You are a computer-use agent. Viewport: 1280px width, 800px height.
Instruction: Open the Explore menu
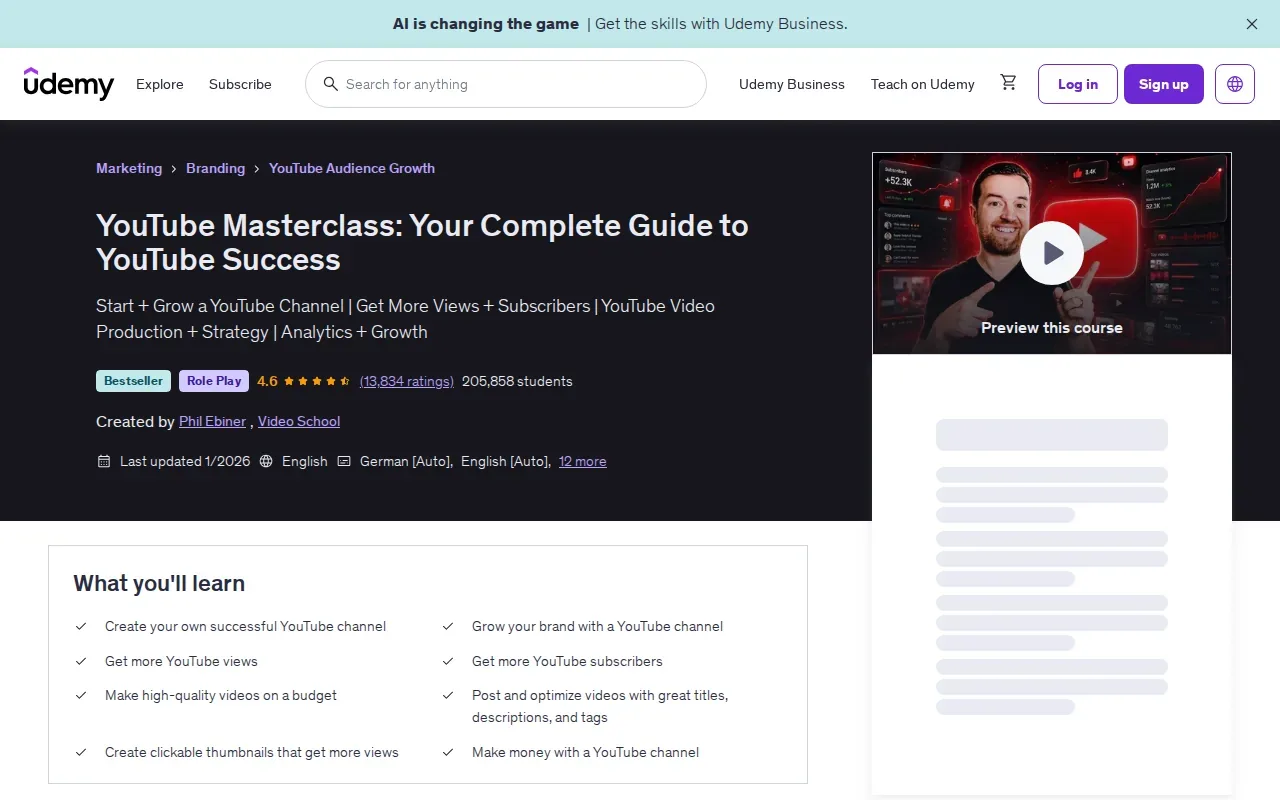160,84
